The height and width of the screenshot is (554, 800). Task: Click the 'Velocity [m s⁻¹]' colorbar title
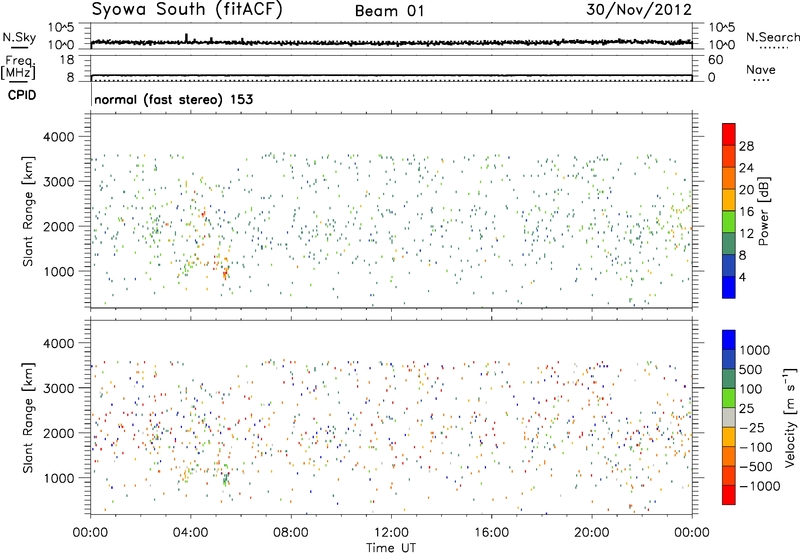[x=790, y=417]
